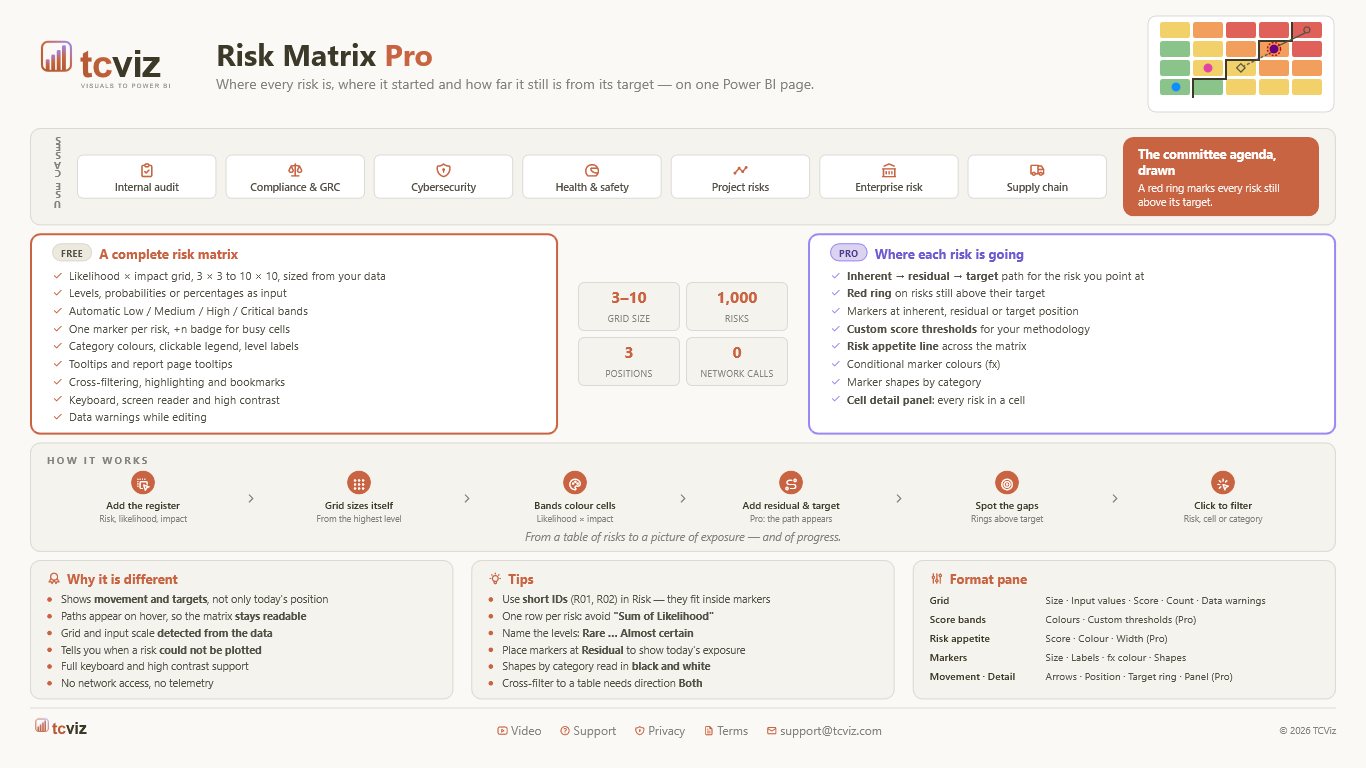Screen dimensions: 1366x768
Task: Open the Terms link in footer
Action: tap(726, 731)
